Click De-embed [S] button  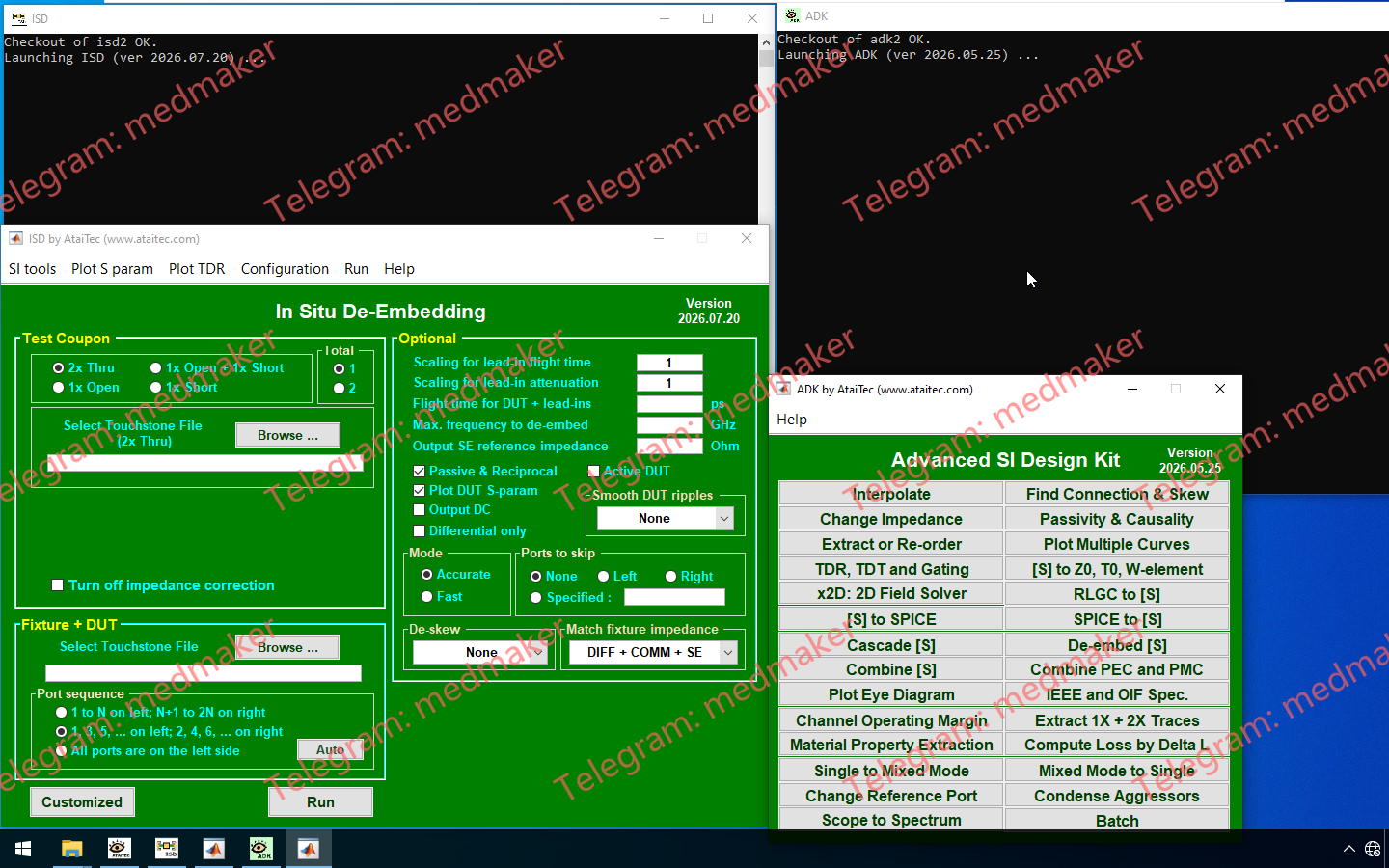pyautogui.click(x=1117, y=645)
